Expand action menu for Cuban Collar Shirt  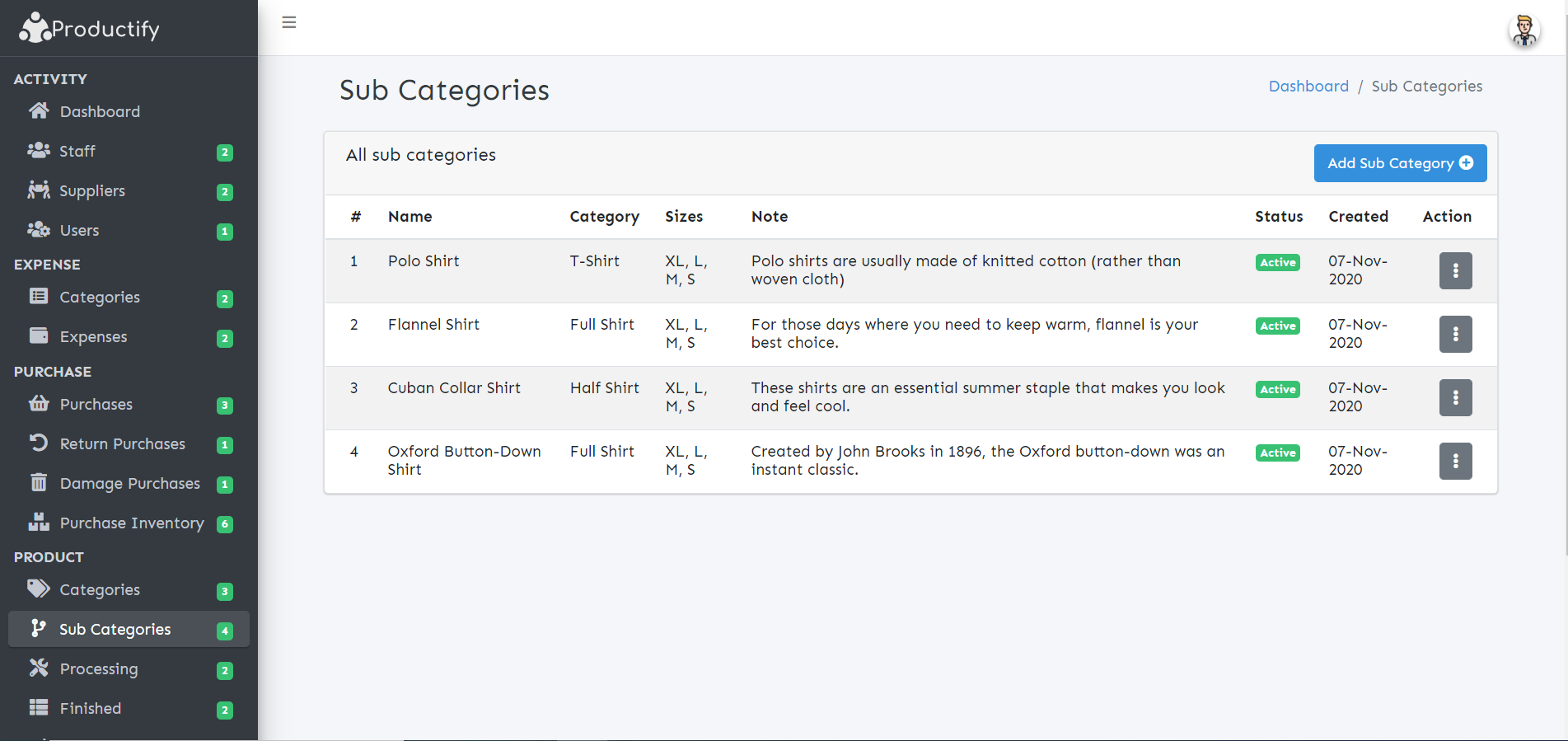pyautogui.click(x=1455, y=397)
